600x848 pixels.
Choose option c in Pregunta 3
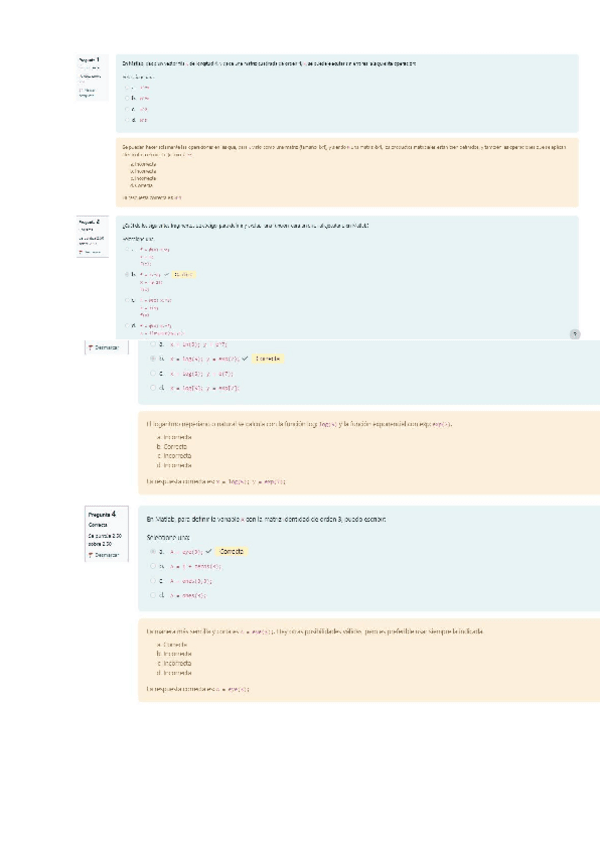(153, 372)
